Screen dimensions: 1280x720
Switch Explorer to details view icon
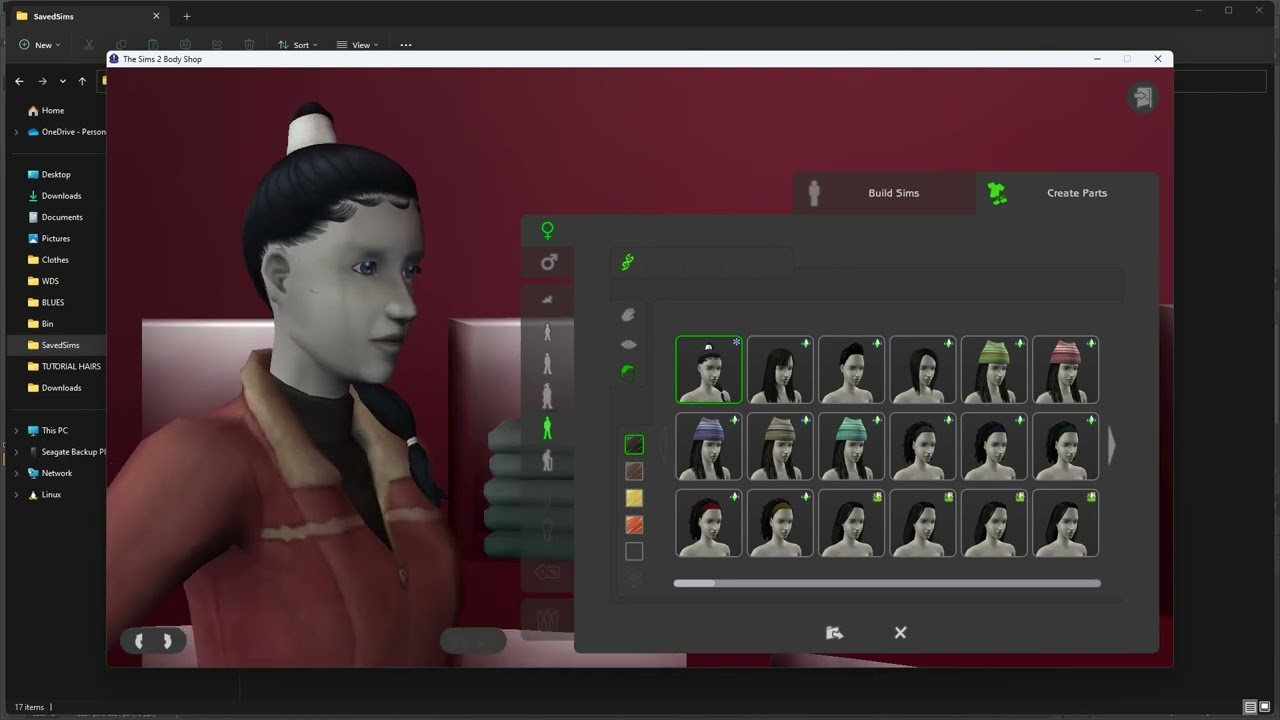click(x=1251, y=707)
